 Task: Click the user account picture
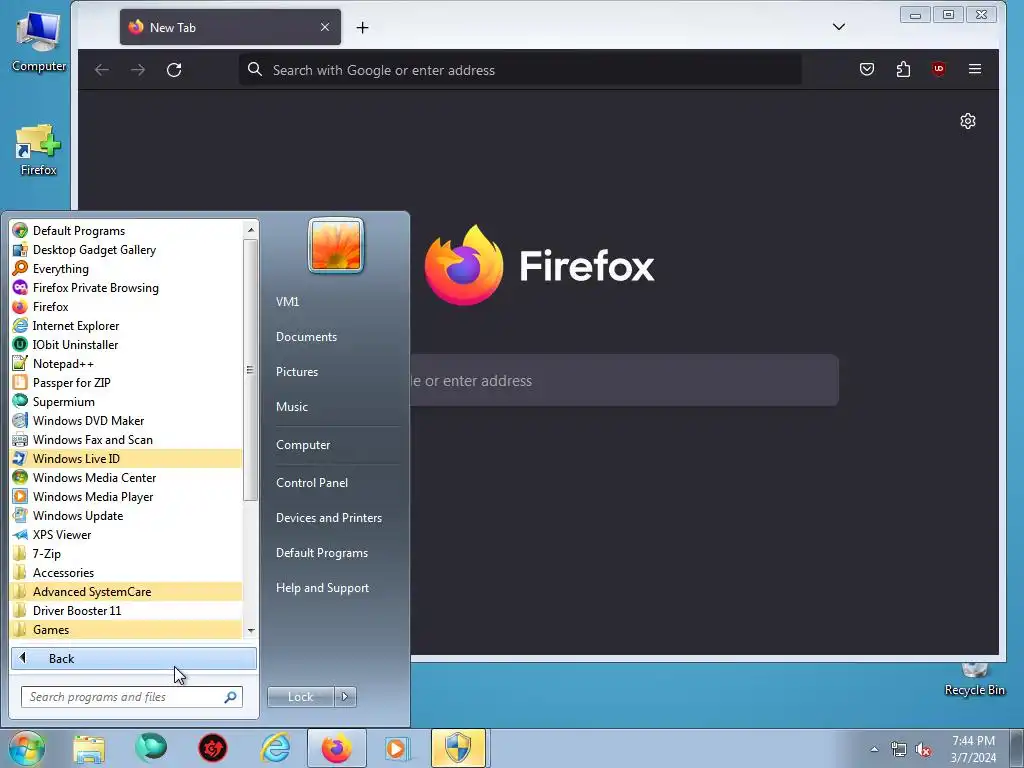(336, 246)
